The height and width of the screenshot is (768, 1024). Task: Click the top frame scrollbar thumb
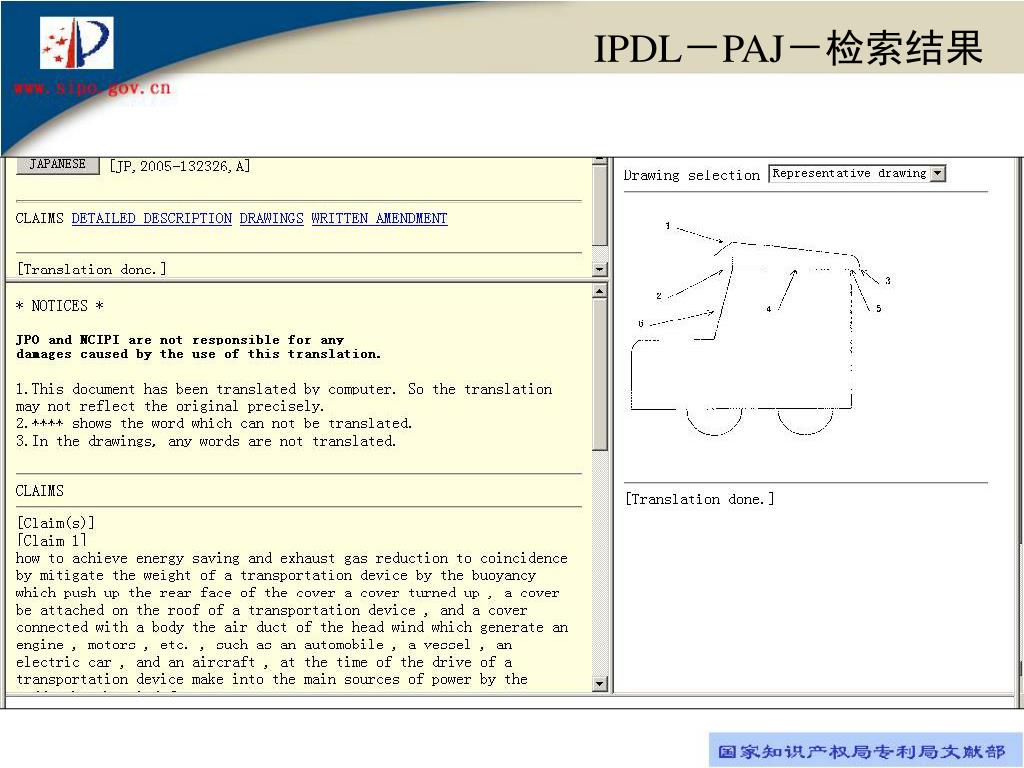[x=600, y=205]
